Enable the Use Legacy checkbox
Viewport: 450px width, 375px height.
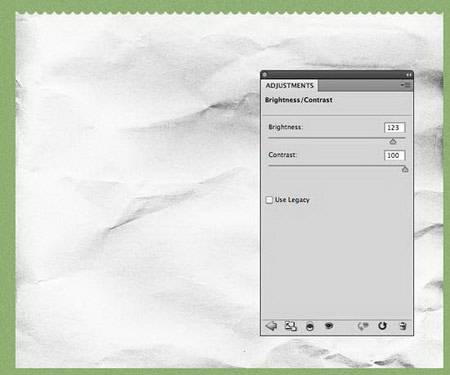tap(269, 200)
